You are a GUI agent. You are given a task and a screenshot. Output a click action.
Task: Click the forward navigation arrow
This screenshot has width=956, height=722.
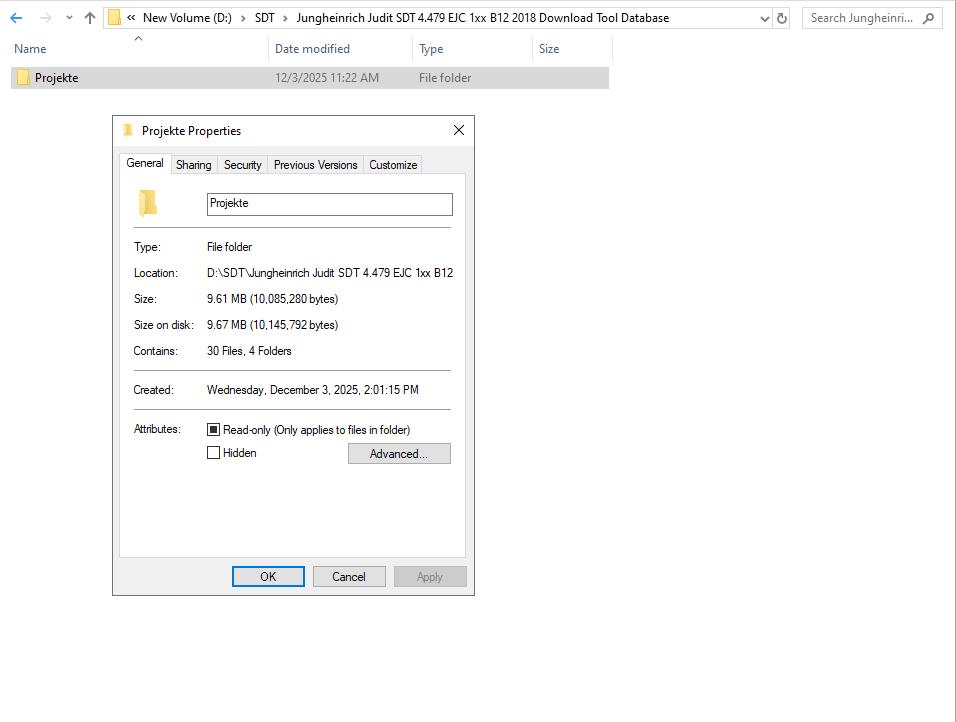coord(45,18)
